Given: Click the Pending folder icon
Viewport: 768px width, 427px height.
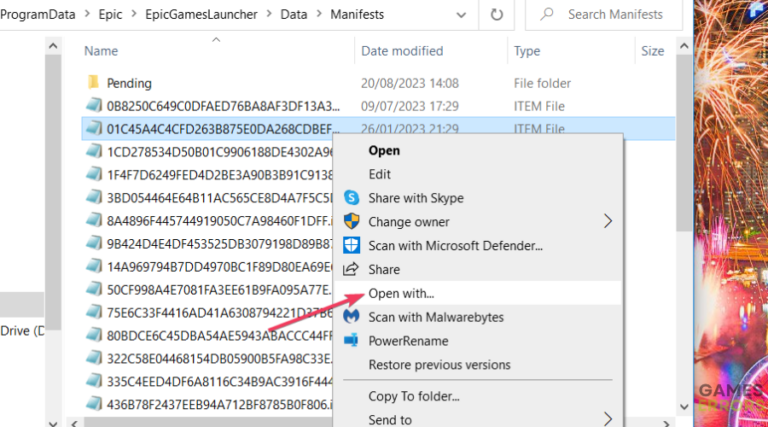Looking at the screenshot, I should (x=93, y=82).
